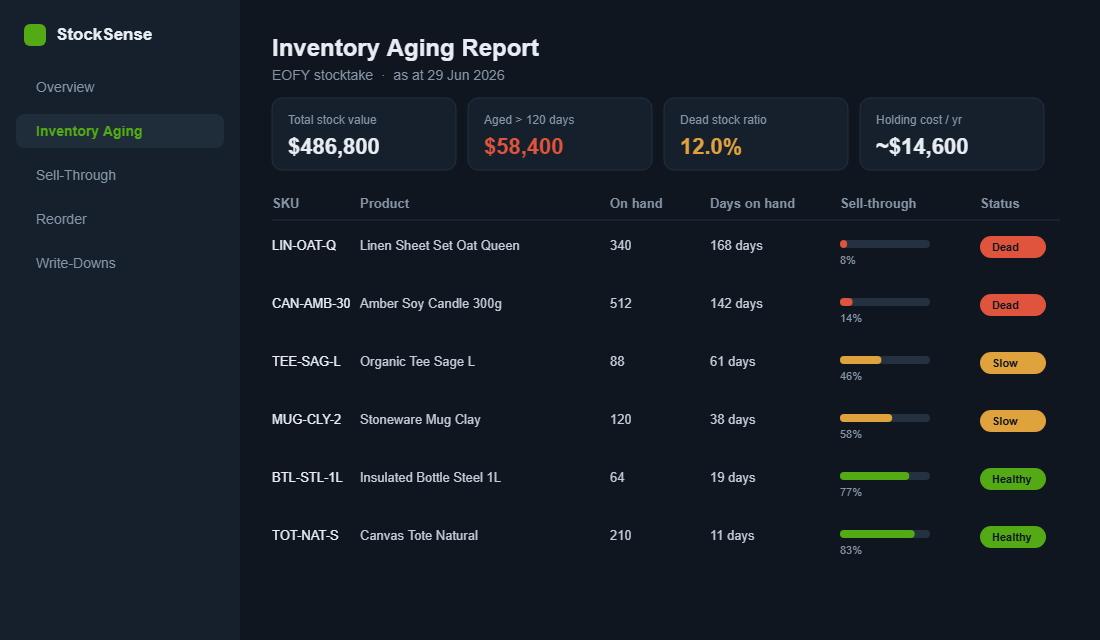Screen dimensions: 1100x640
Task: Click on-hand quantity 340
Action: (x=620, y=246)
